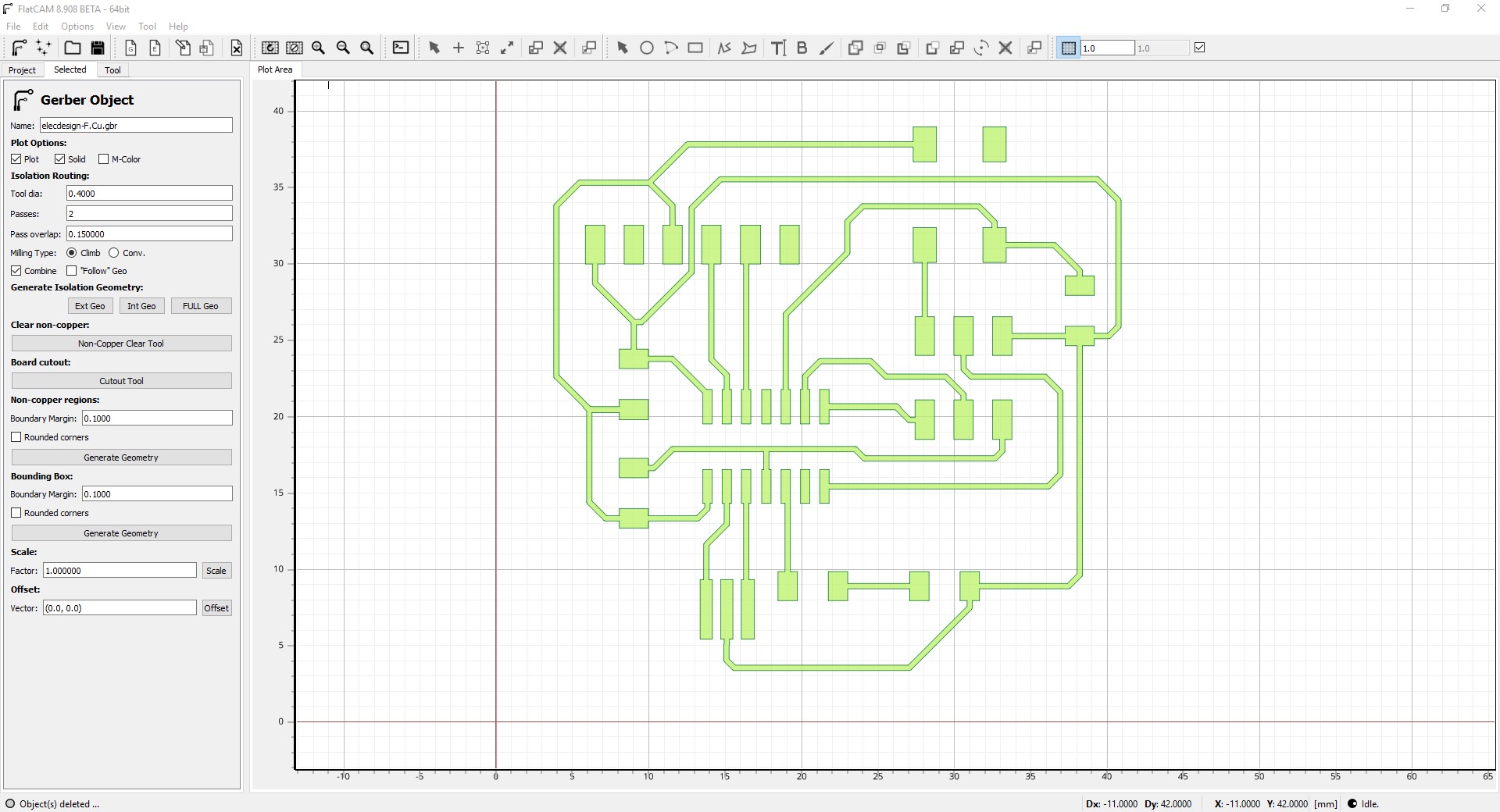Switch to the Tool tab in the side panel

point(112,70)
